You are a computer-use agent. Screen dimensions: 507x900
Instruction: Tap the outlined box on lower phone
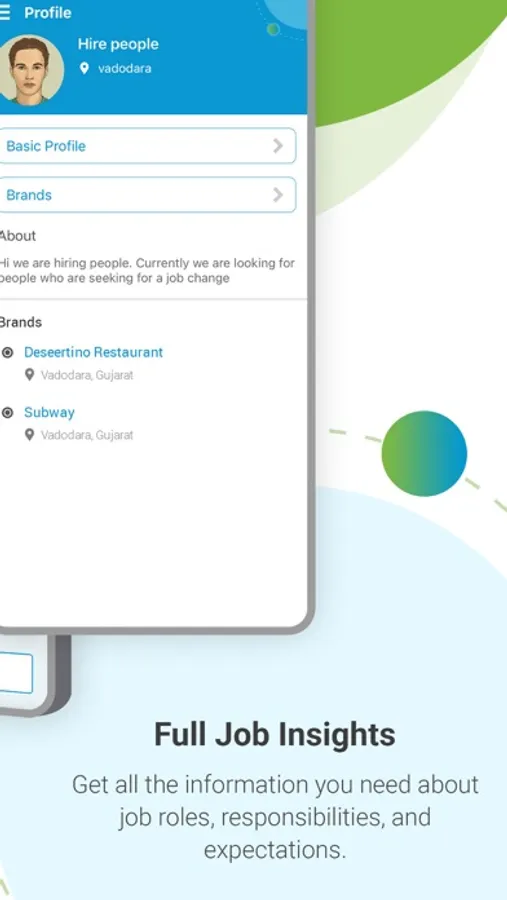[16, 673]
